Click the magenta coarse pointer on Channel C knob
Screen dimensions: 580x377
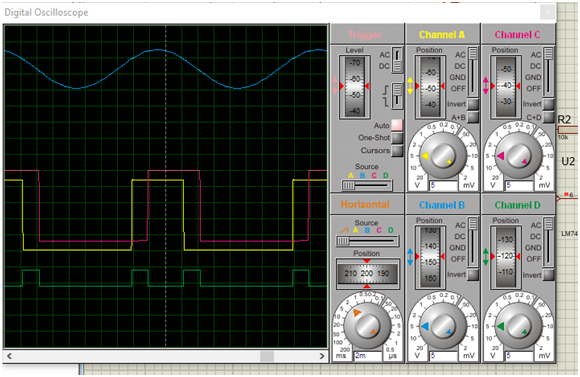click(x=500, y=156)
